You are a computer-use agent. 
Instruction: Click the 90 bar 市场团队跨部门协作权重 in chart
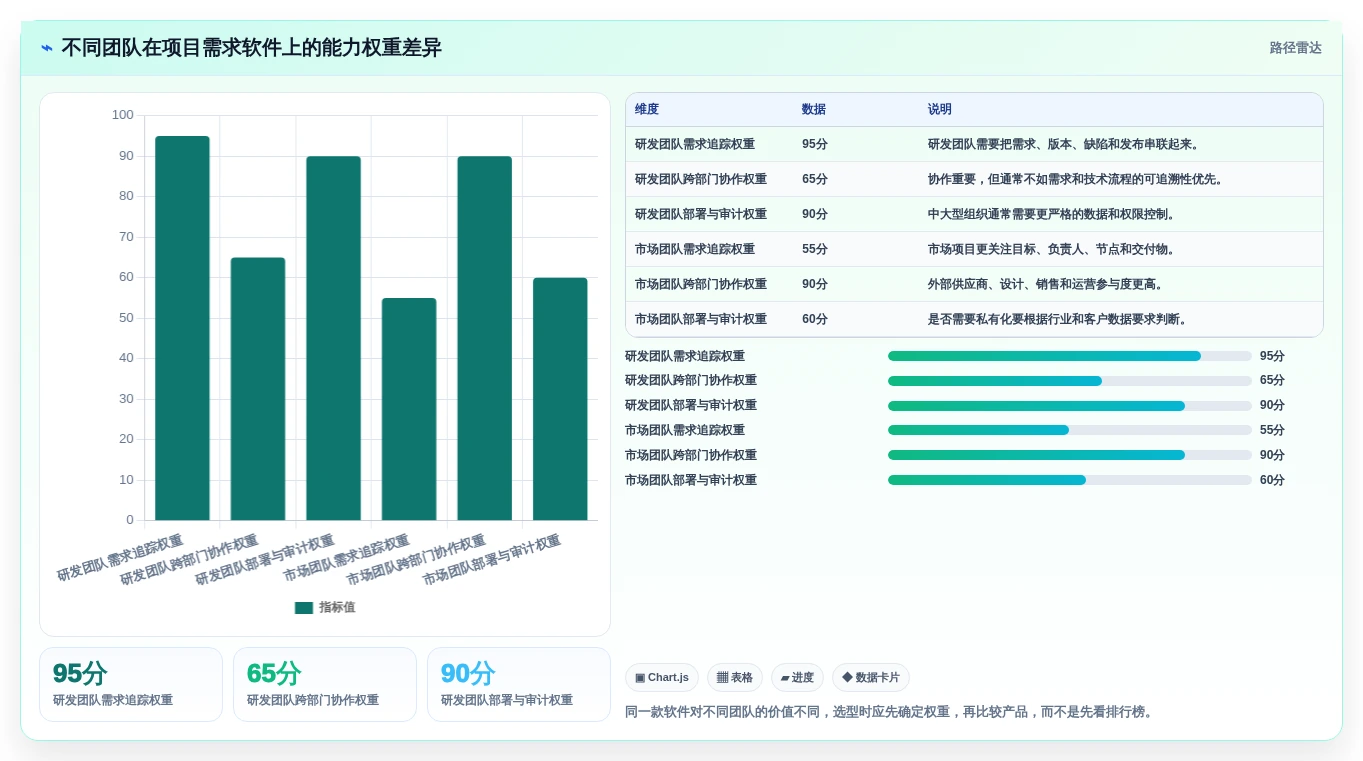pyautogui.click(x=485, y=338)
